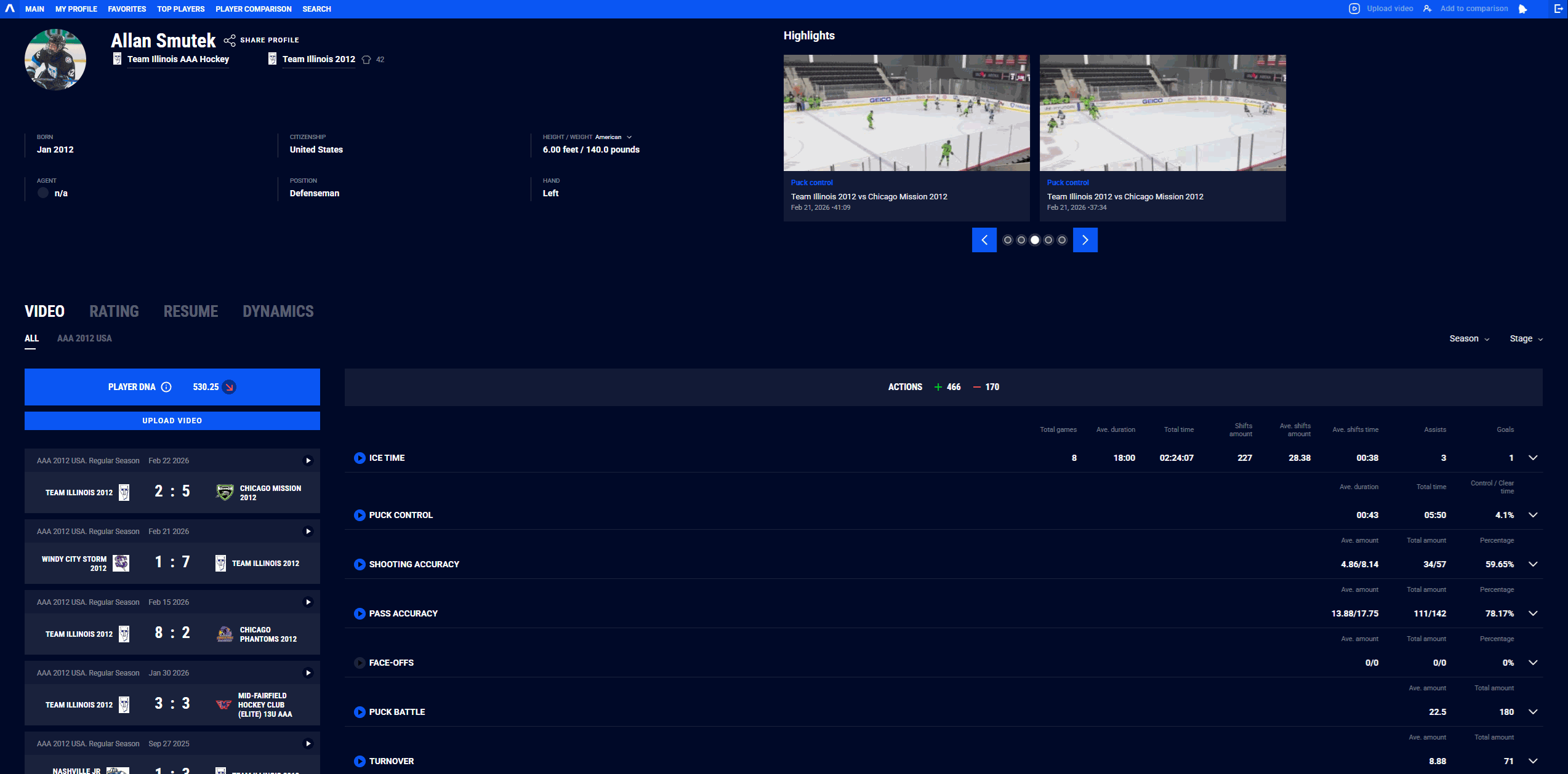Open the Season dropdown

(x=1469, y=339)
